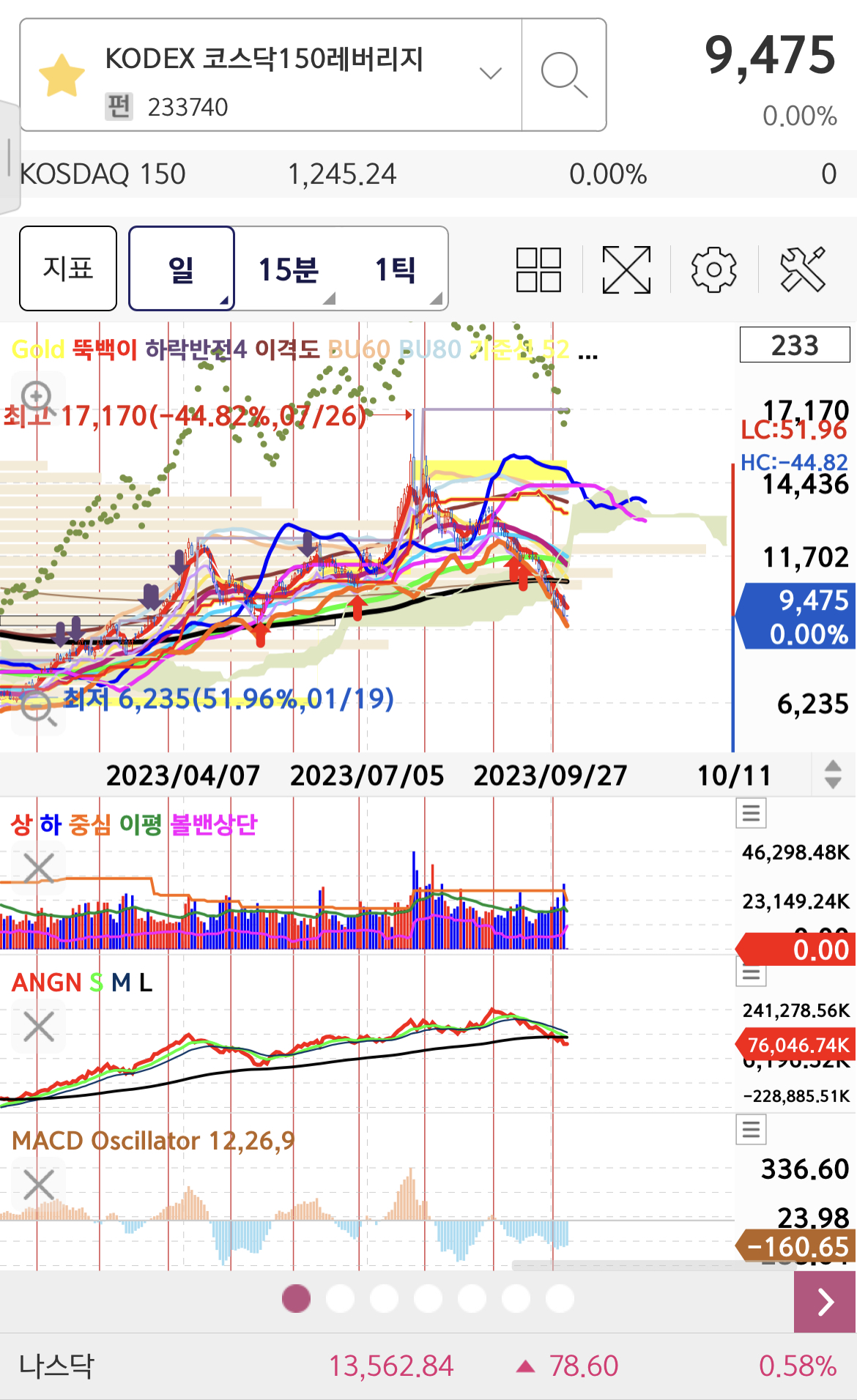
Task: Tap the legend overflow ellipsis
Action: [x=587, y=356]
